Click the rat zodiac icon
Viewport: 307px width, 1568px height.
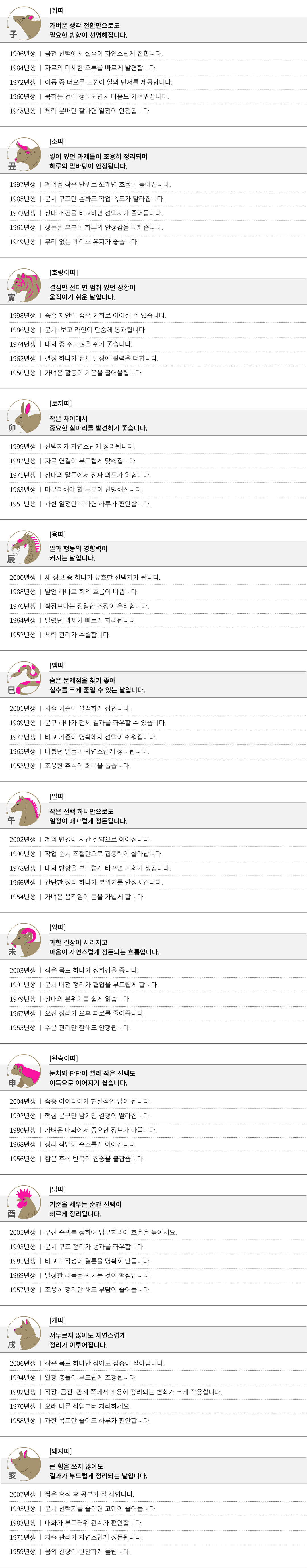24,24
